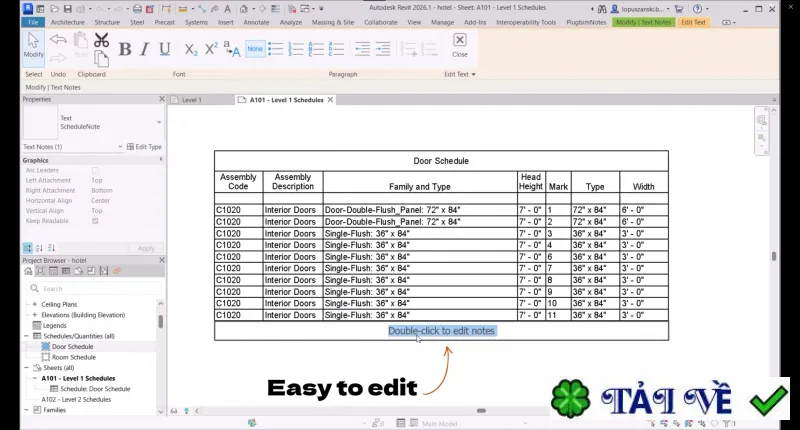Toggle Italic text formatting
Viewport: 800px width, 430px height.
(145, 49)
